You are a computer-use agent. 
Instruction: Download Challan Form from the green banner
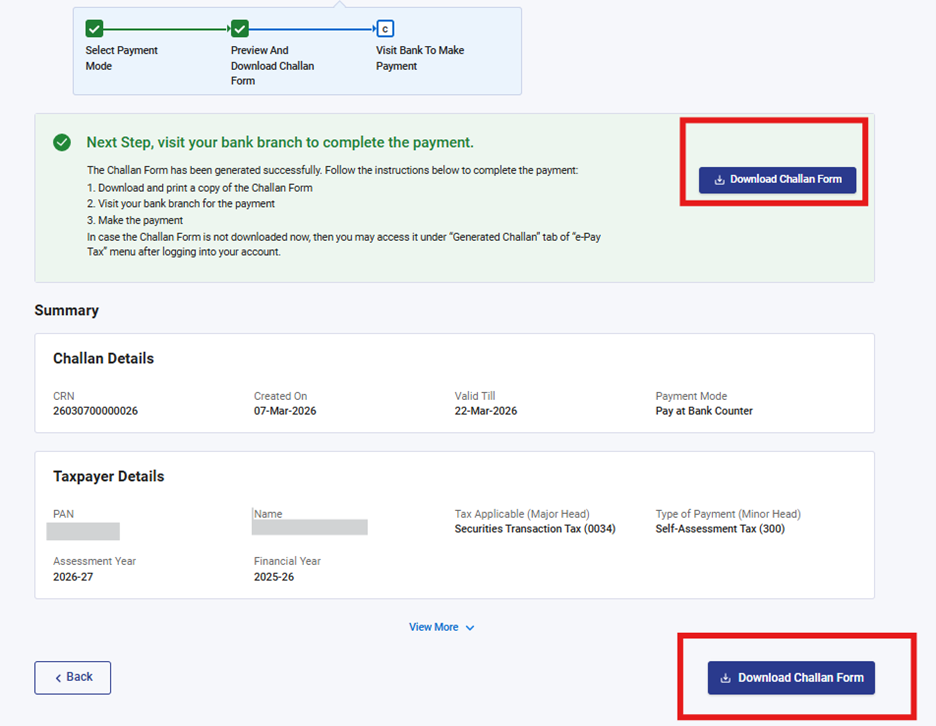(777, 180)
